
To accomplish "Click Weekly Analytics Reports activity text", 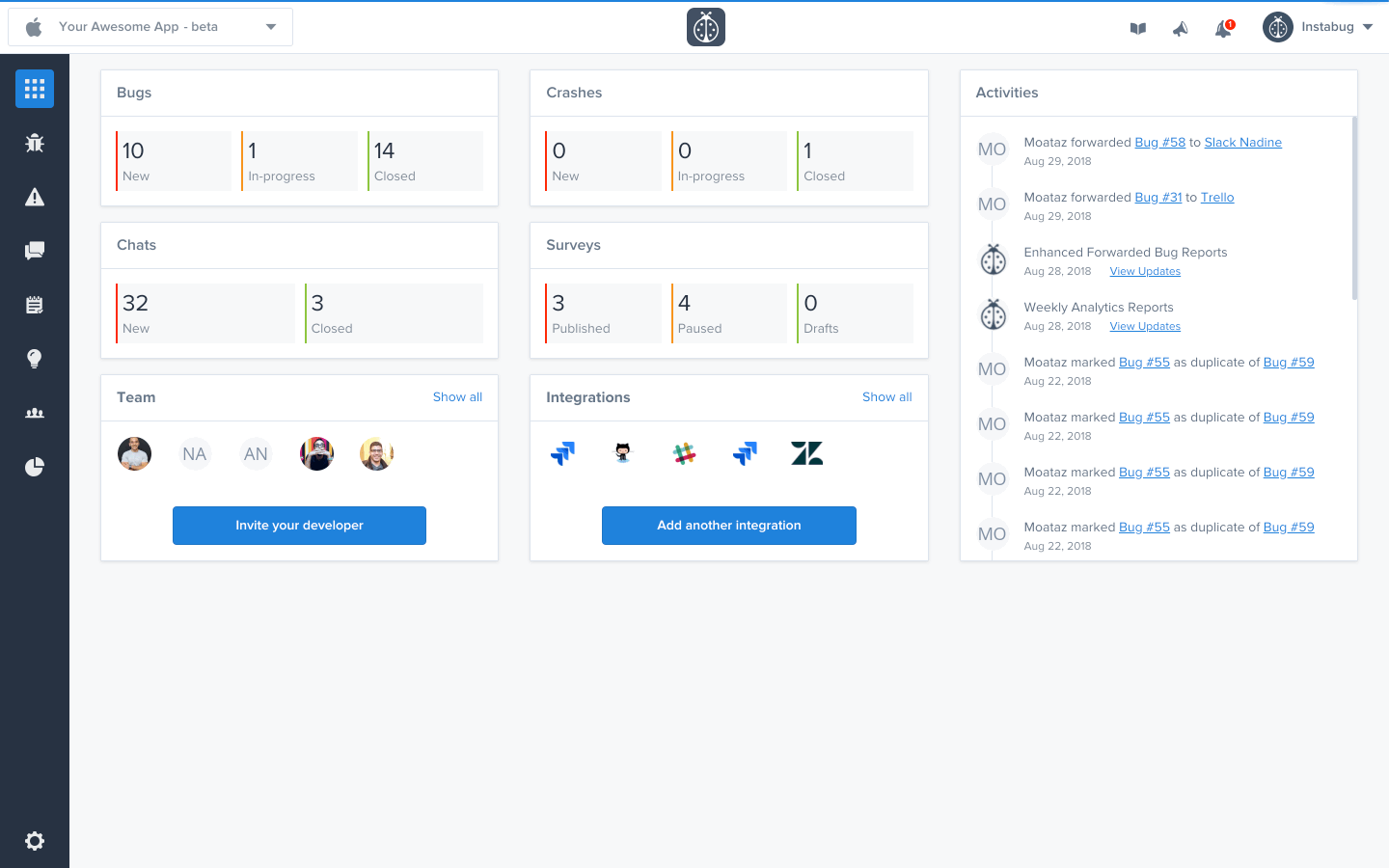I will tap(1099, 308).
